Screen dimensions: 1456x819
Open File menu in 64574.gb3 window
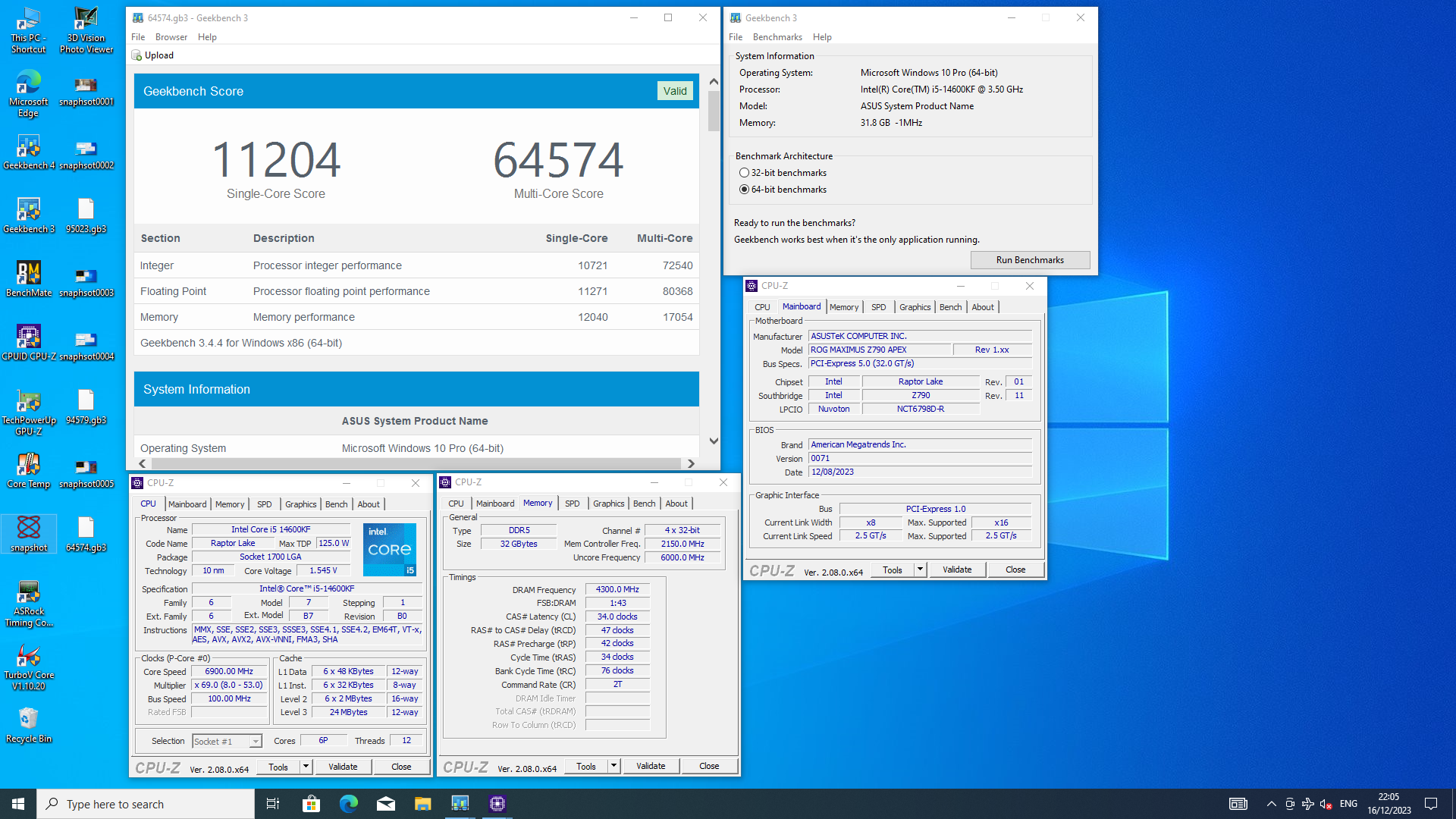(138, 37)
